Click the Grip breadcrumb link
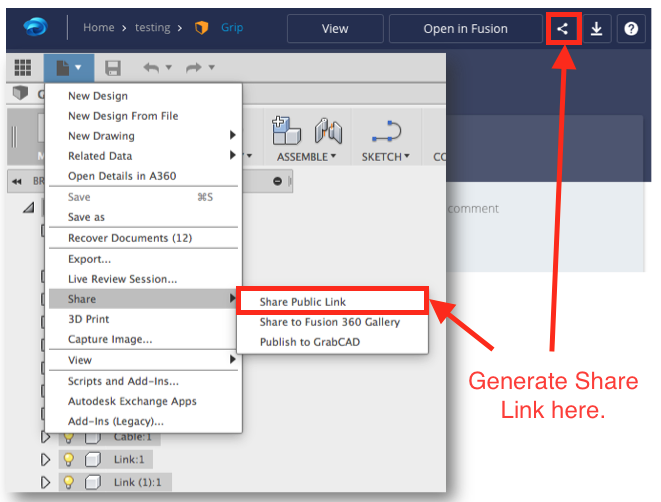 232,28
